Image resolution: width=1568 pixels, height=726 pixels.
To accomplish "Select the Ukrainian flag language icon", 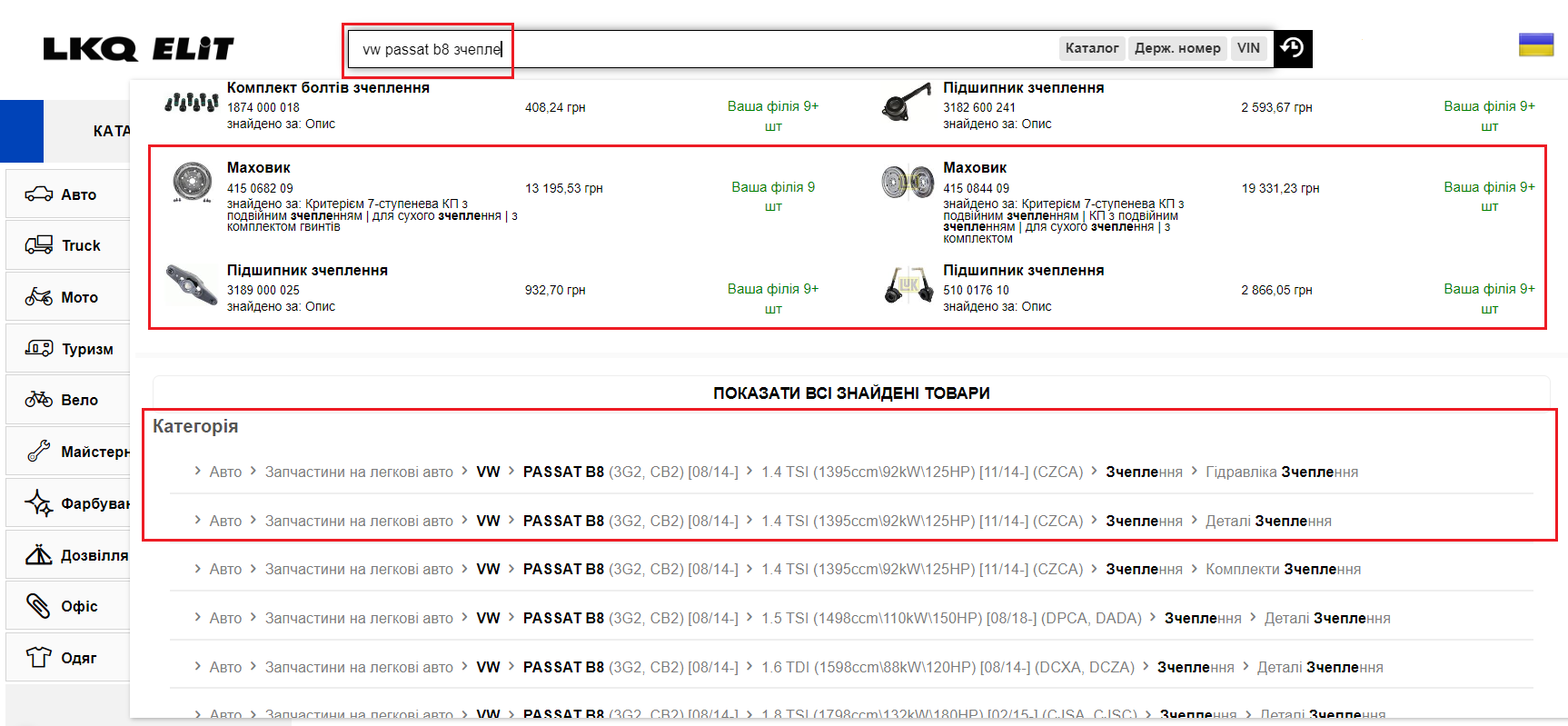I will pyautogui.click(x=1535, y=45).
